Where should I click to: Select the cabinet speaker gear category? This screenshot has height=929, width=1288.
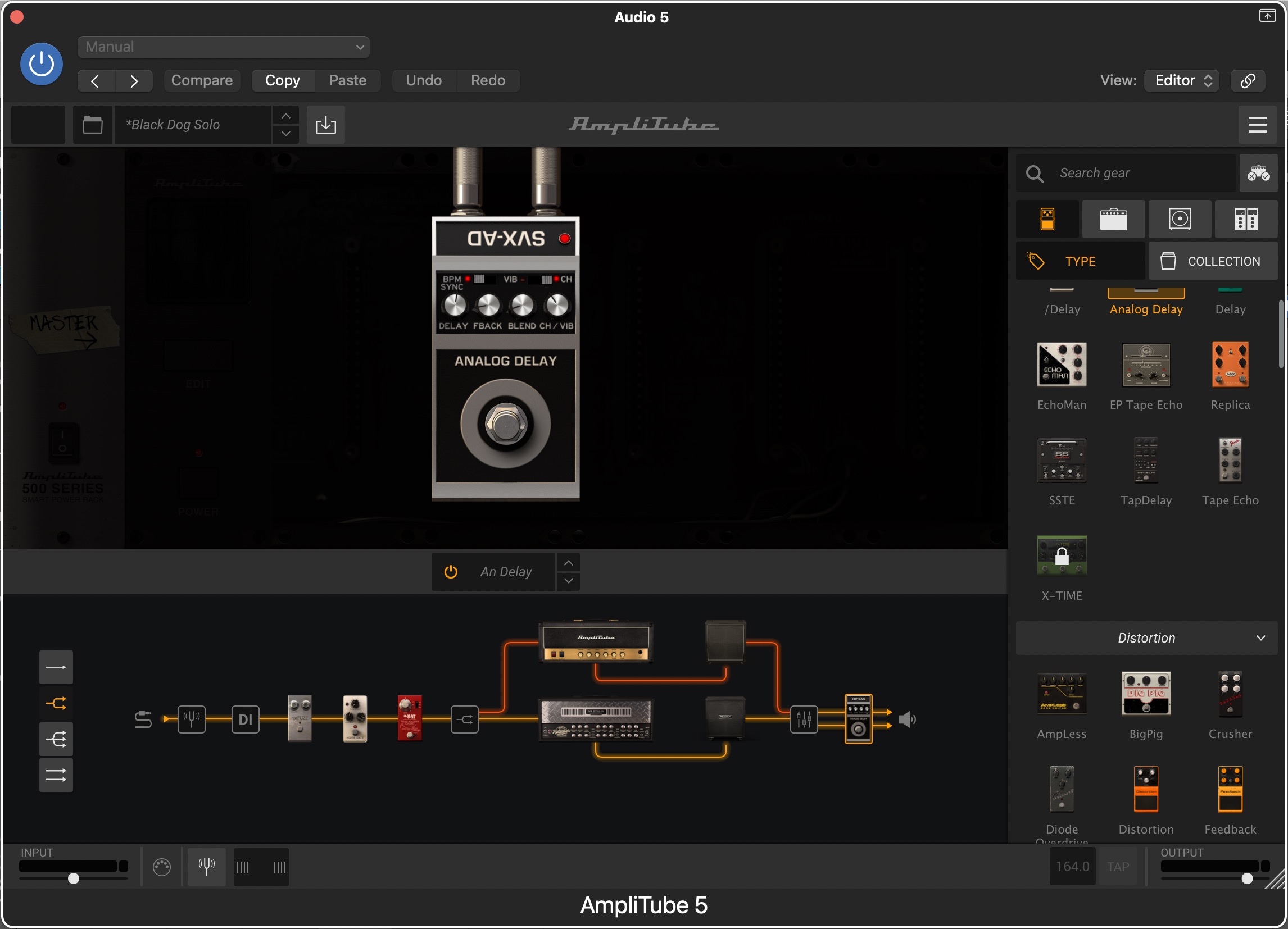click(x=1181, y=219)
